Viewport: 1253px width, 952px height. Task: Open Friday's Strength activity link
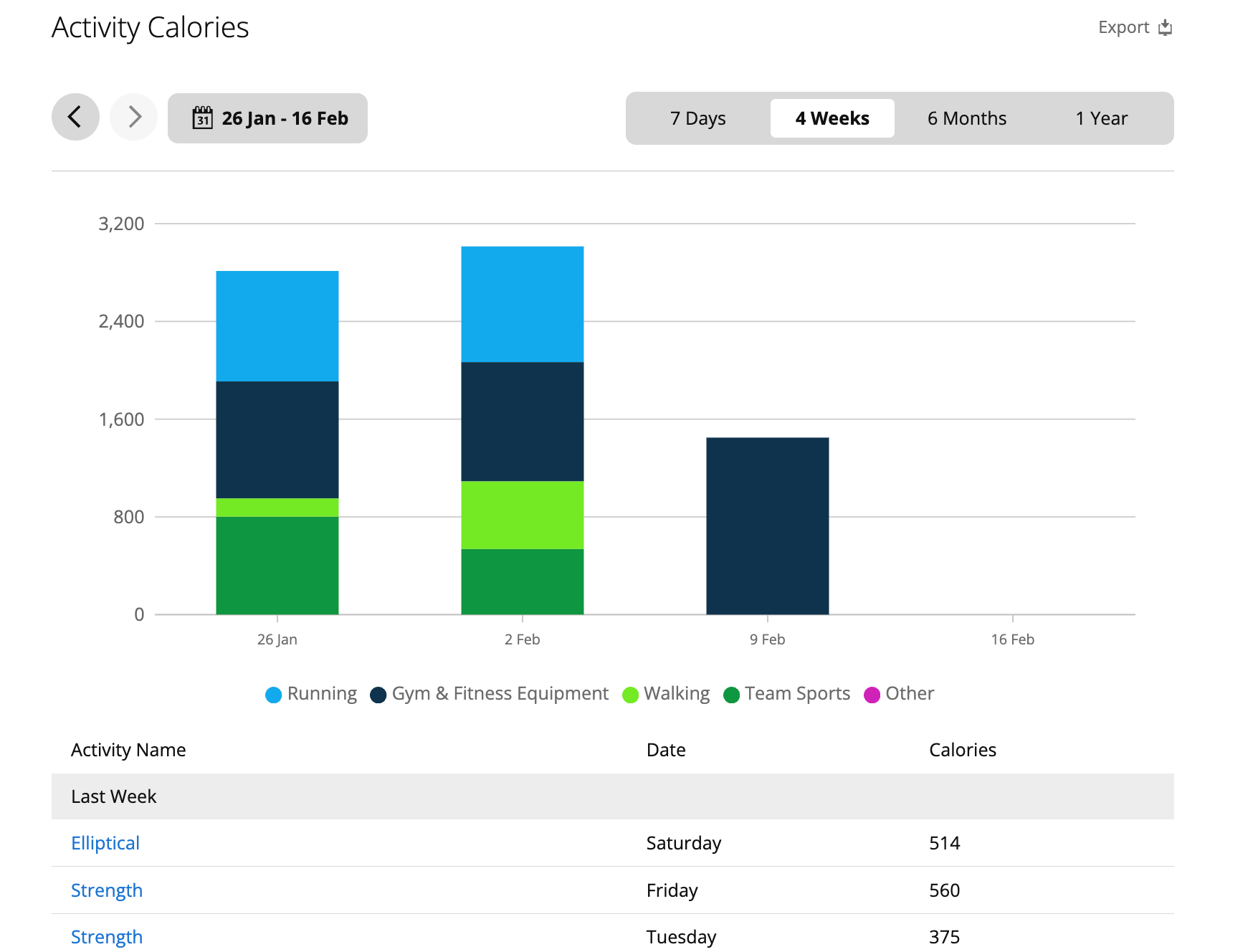(107, 890)
